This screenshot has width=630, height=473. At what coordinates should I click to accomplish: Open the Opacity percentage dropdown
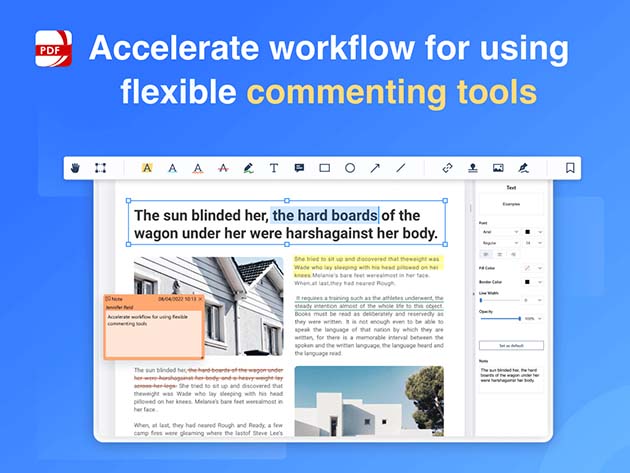[x=534, y=319]
